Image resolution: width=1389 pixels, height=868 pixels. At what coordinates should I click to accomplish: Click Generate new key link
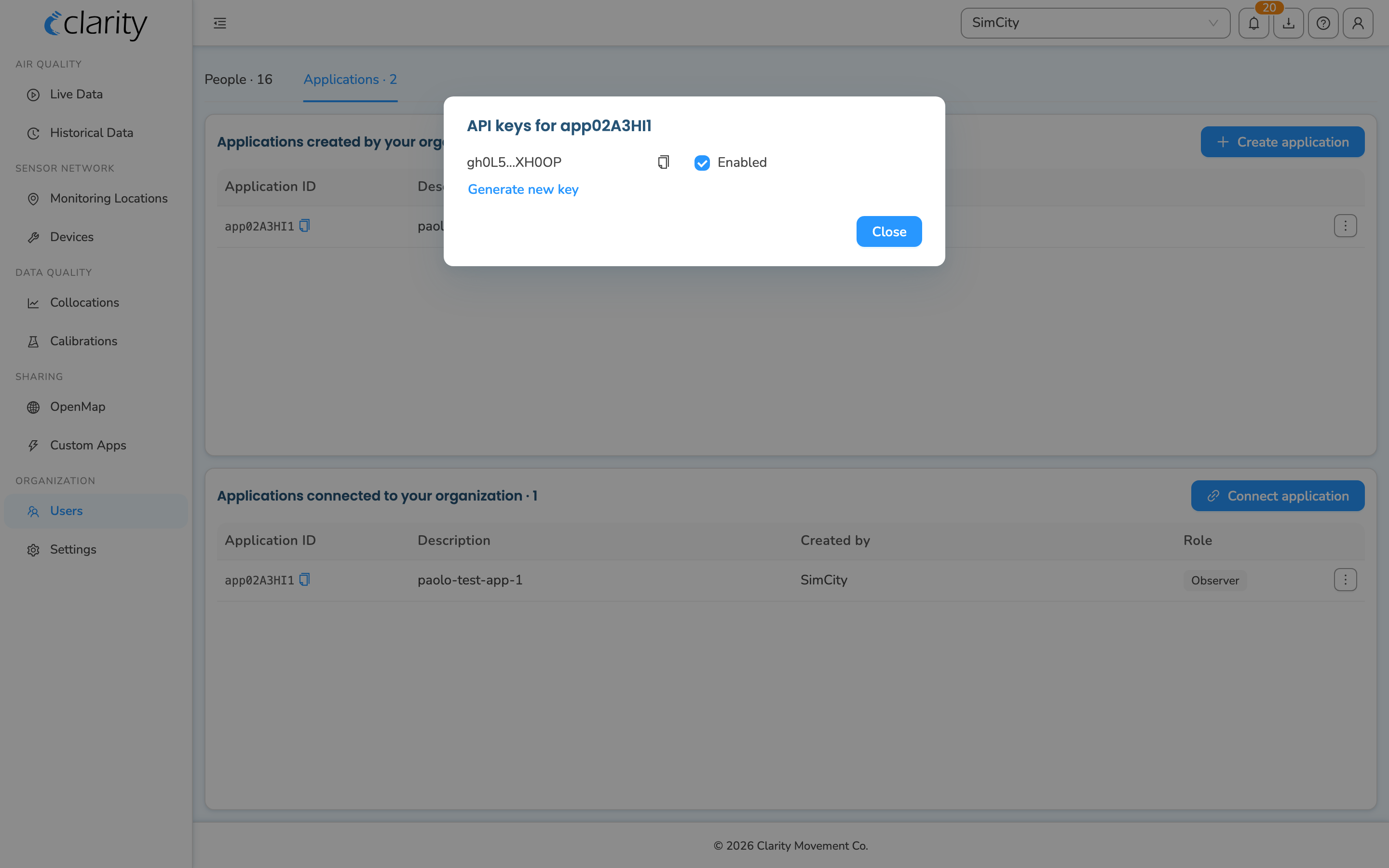click(523, 190)
